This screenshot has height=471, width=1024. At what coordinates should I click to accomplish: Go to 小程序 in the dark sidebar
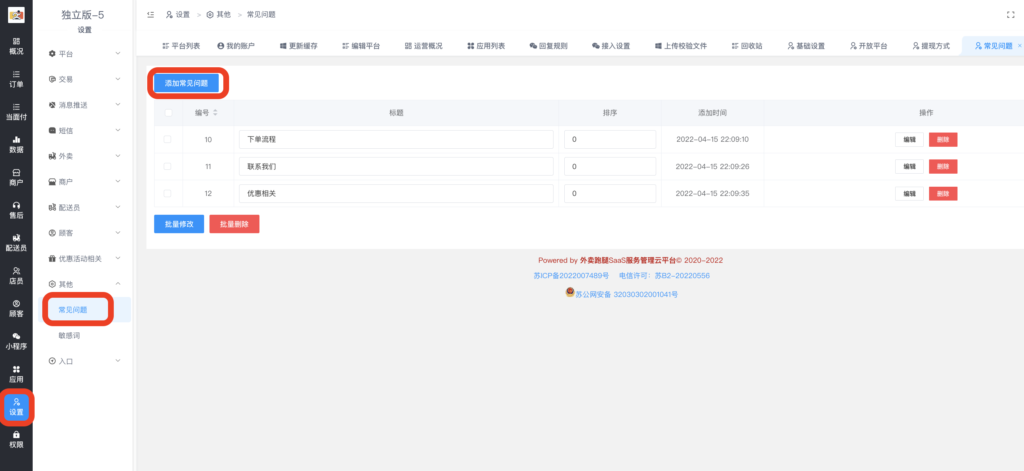16,340
